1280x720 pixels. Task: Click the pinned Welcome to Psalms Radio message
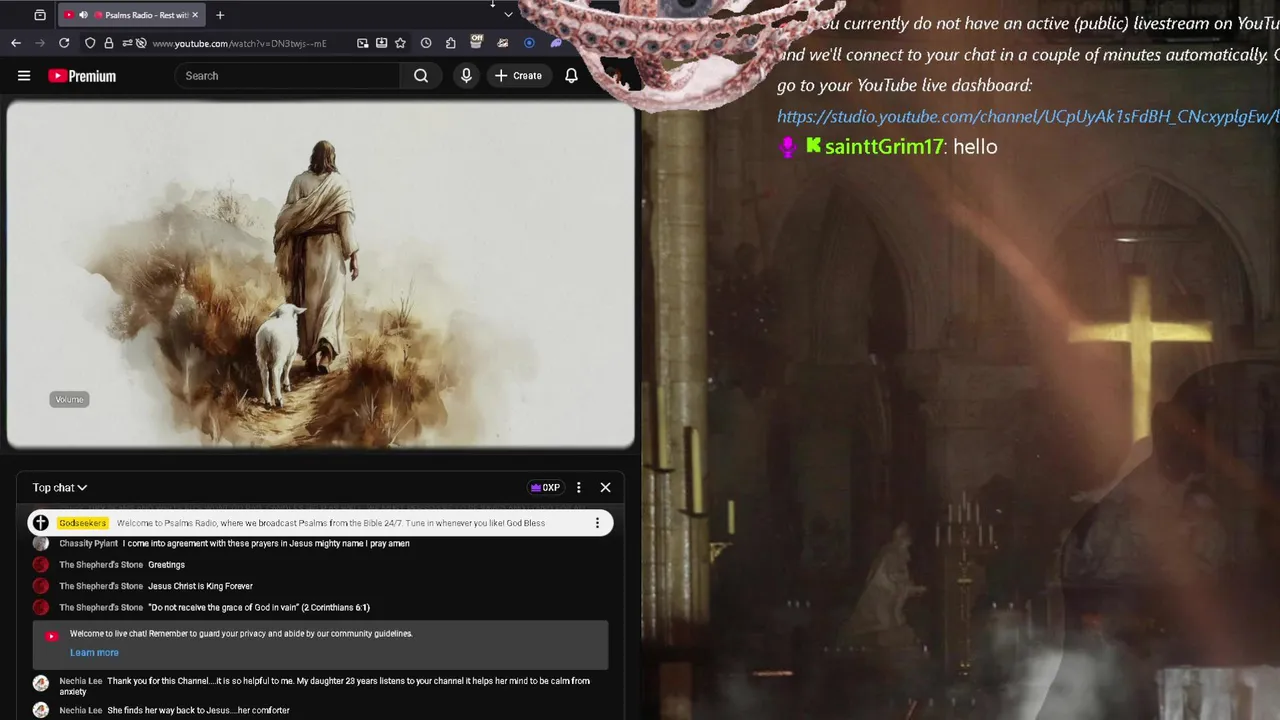(331, 523)
